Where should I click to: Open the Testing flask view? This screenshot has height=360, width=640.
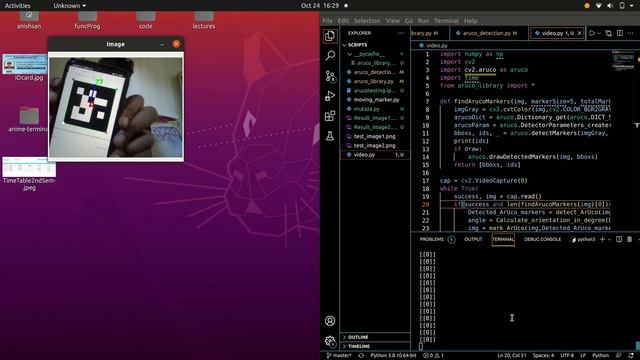pyautogui.click(x=330, y=136)
